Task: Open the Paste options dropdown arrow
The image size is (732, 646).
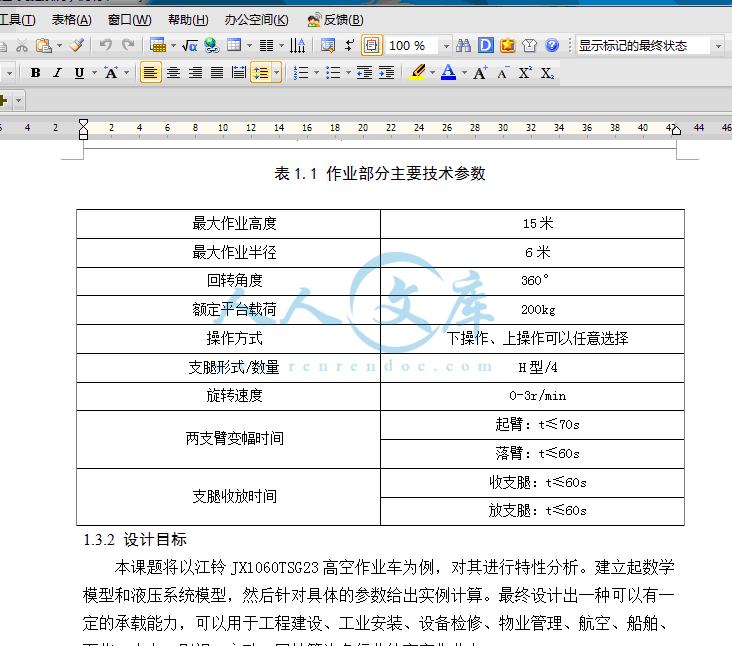Action: pos(59,46)
